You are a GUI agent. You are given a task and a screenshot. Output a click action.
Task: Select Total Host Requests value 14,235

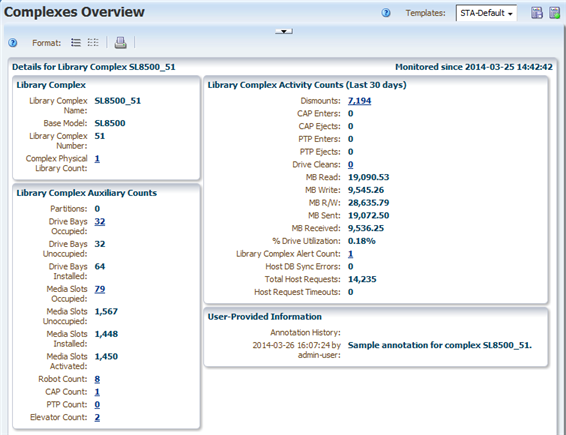tap(362, 279)
